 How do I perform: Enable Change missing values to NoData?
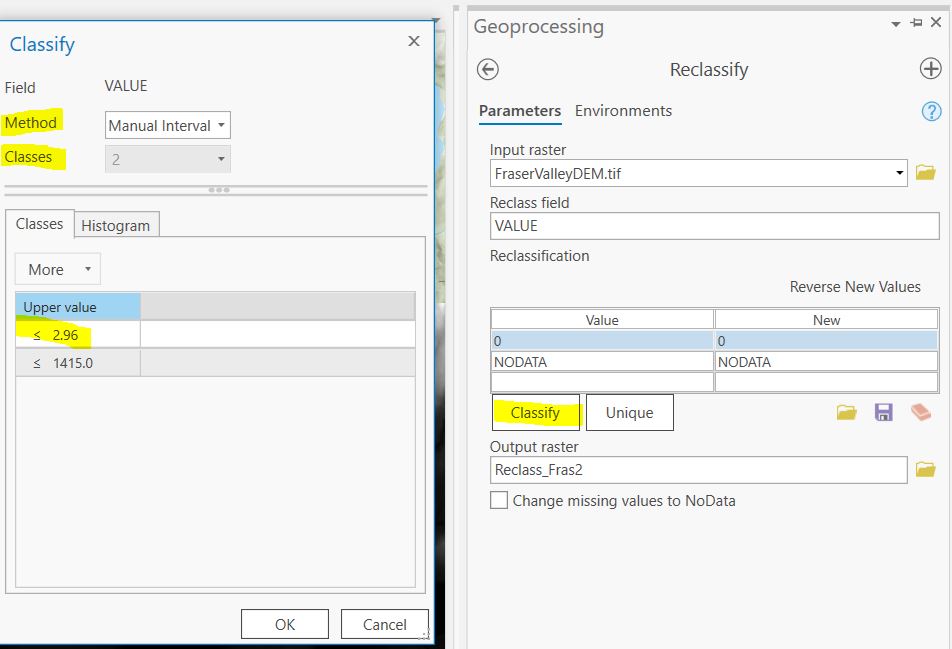tap(499, 500)
